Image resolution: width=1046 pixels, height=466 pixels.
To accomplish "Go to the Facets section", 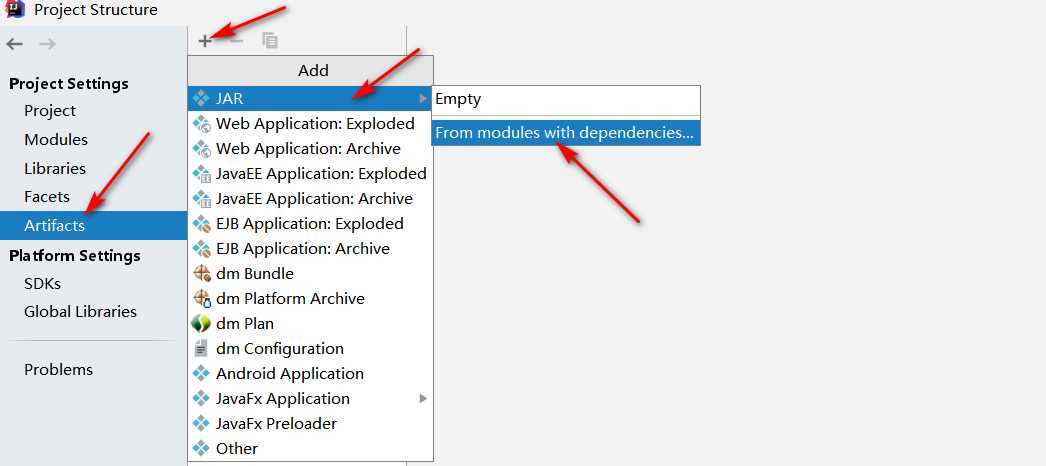I will (x=47, y=197).
